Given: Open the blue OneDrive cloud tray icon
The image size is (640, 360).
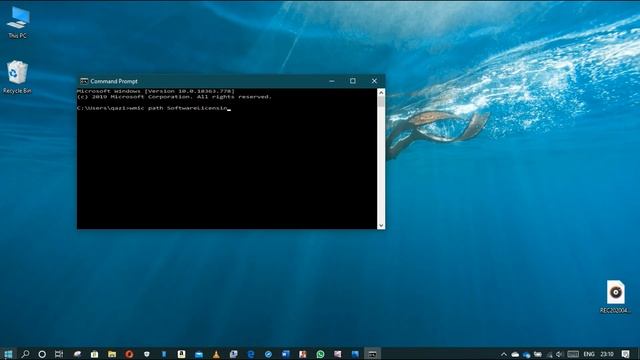Looking at the screenshot, I should (526, 354).
